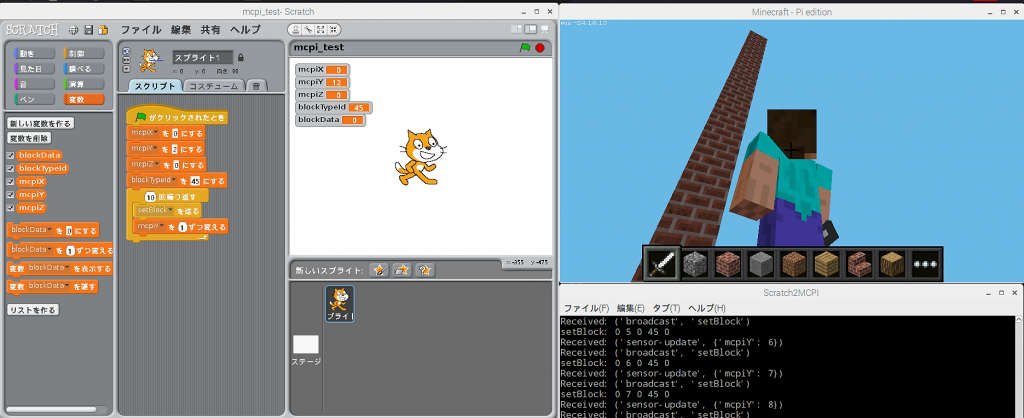
Task: Open the 共有 menu in Scratch
Action: tap(210, 29)
